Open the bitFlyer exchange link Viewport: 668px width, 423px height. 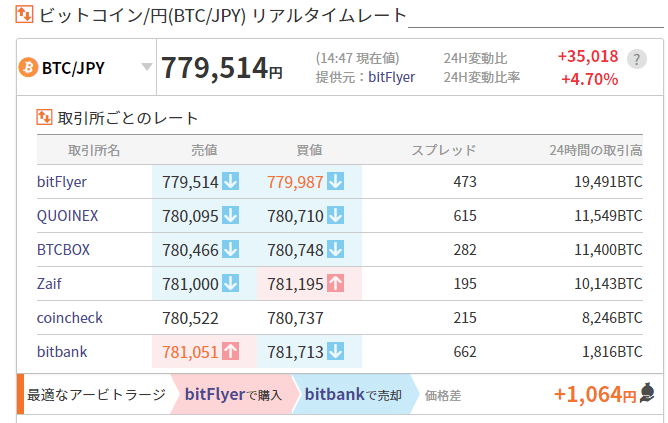(x=61, y=182)
